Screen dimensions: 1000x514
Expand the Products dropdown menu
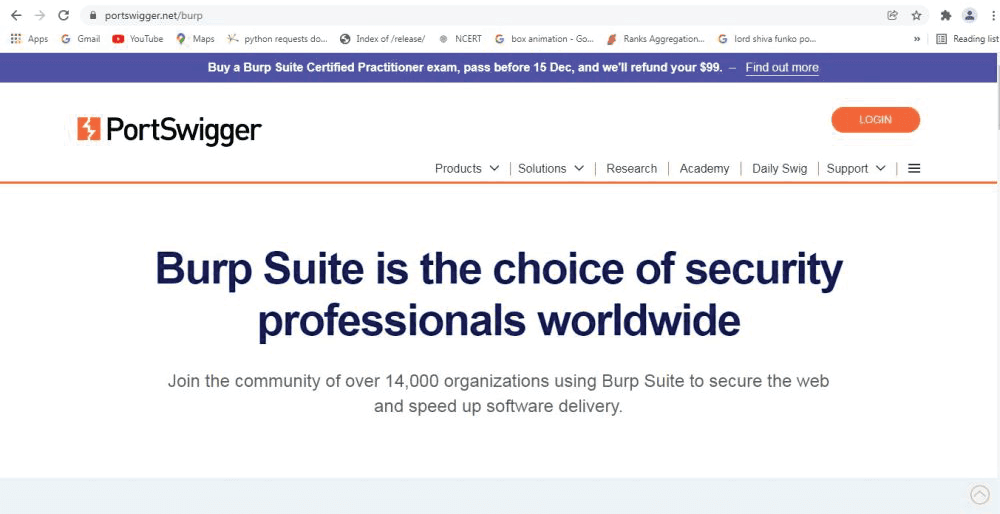pyautogui.click(x=466, y=168)
